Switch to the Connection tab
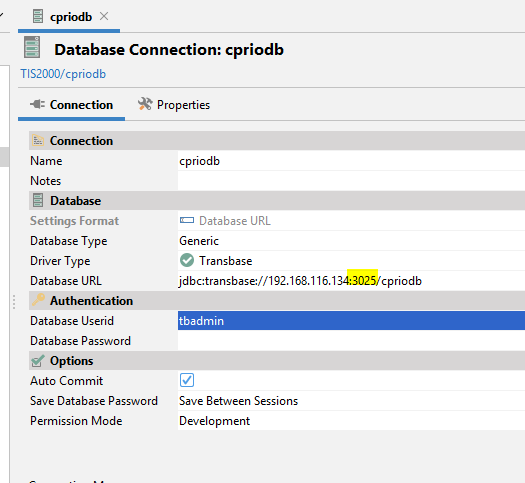Viewport: 525px width, 483px height. click(x=71, y=105)
